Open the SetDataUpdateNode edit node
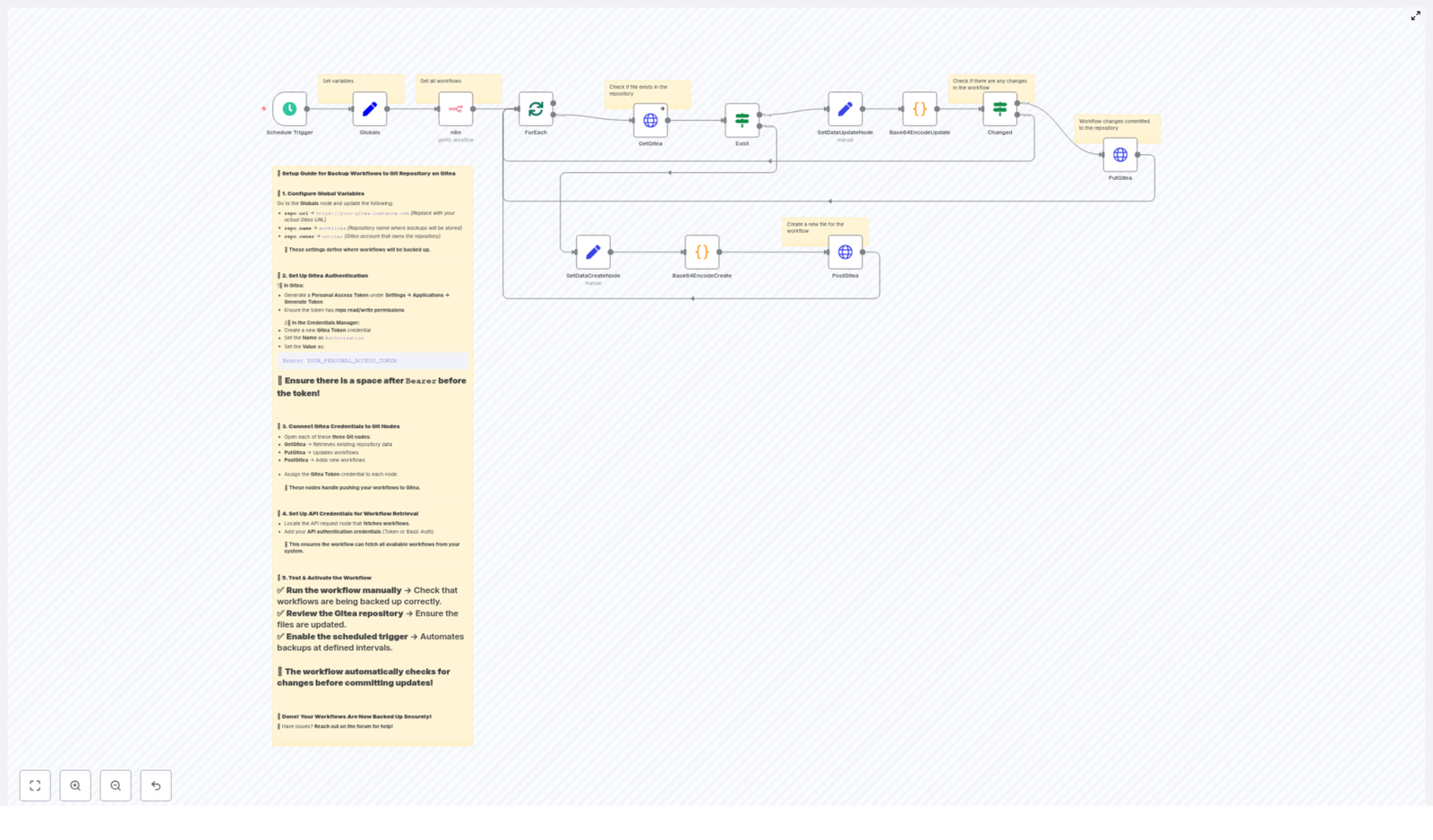Viewport: 1433px width, 840px height. click(x=845, y=108)
